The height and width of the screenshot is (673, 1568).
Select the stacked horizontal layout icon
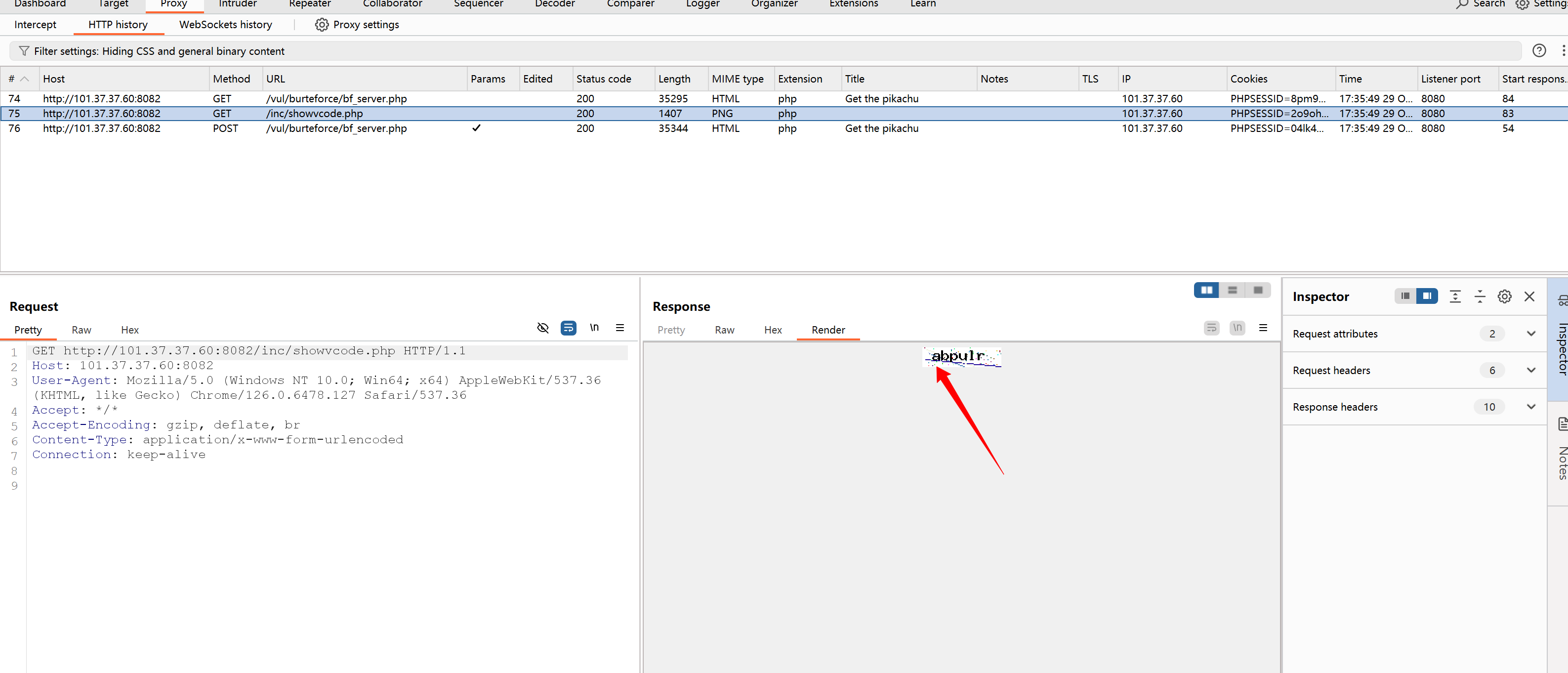[x=1232, y=291]
